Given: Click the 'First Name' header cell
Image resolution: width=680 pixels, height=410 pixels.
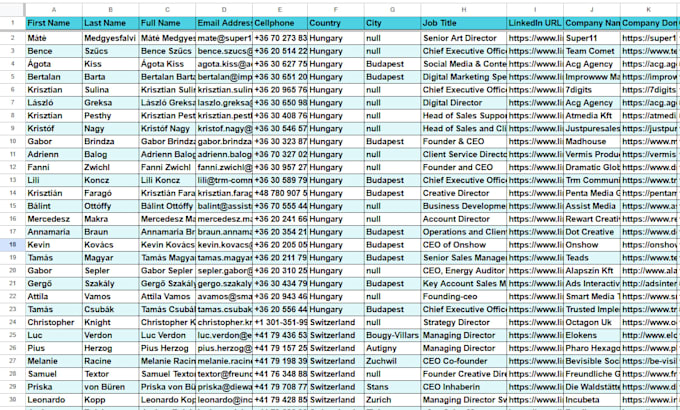Looking at the screenshot, I should tap(54, 23).
